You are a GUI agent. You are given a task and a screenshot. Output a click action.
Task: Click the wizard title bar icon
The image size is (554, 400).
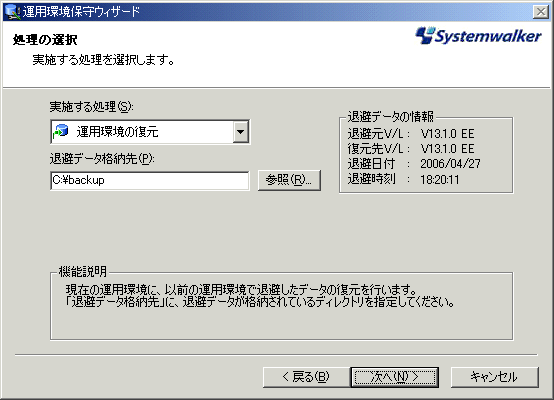pyautogui.click(x=12, y=12)
